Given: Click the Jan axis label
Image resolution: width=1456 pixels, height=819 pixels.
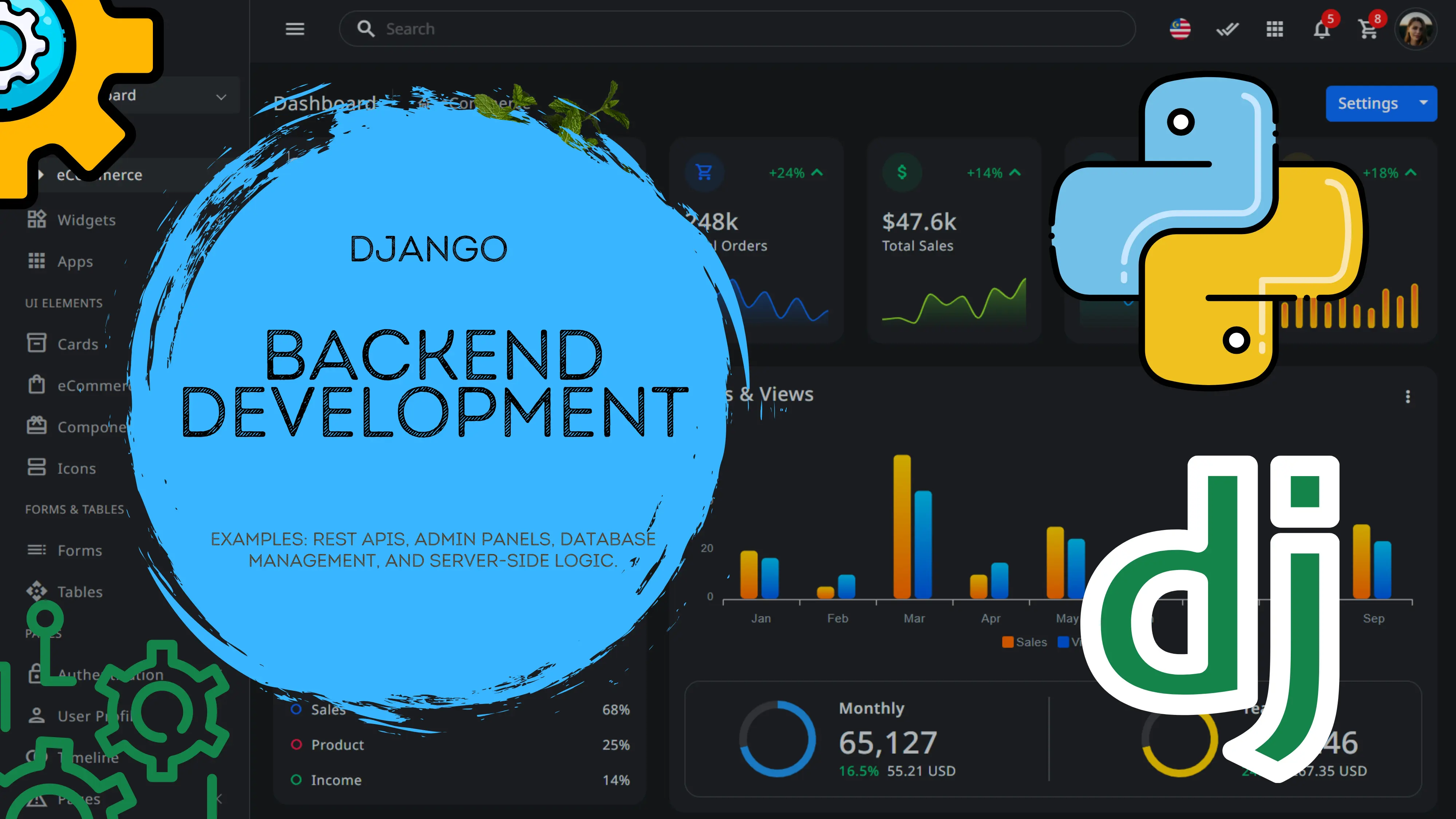Looking at the screenshot, I should (761, 618).
